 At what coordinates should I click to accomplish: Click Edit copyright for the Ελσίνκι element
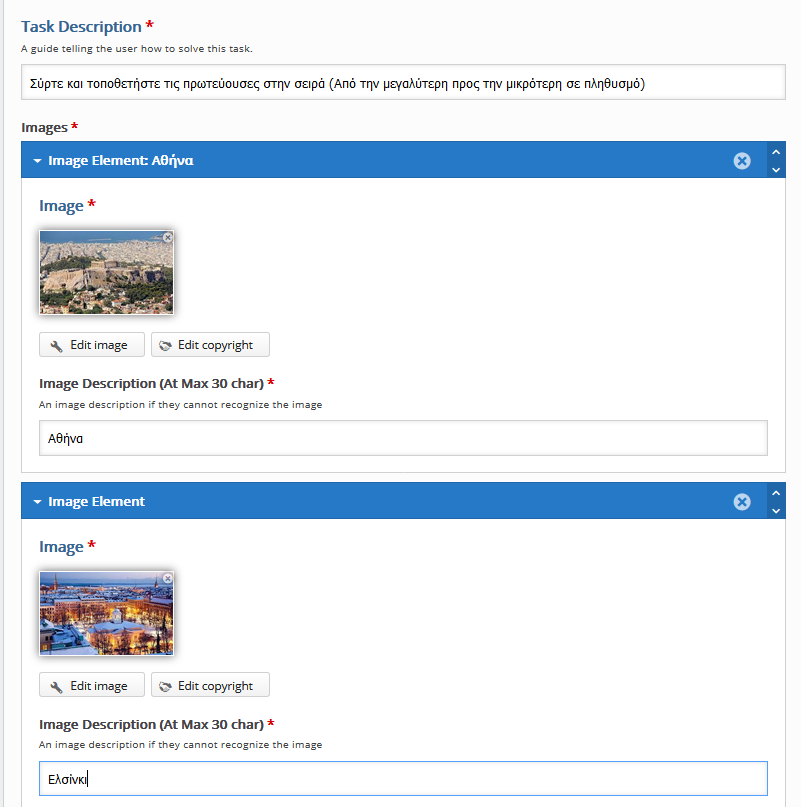click(x=210, y=686)
